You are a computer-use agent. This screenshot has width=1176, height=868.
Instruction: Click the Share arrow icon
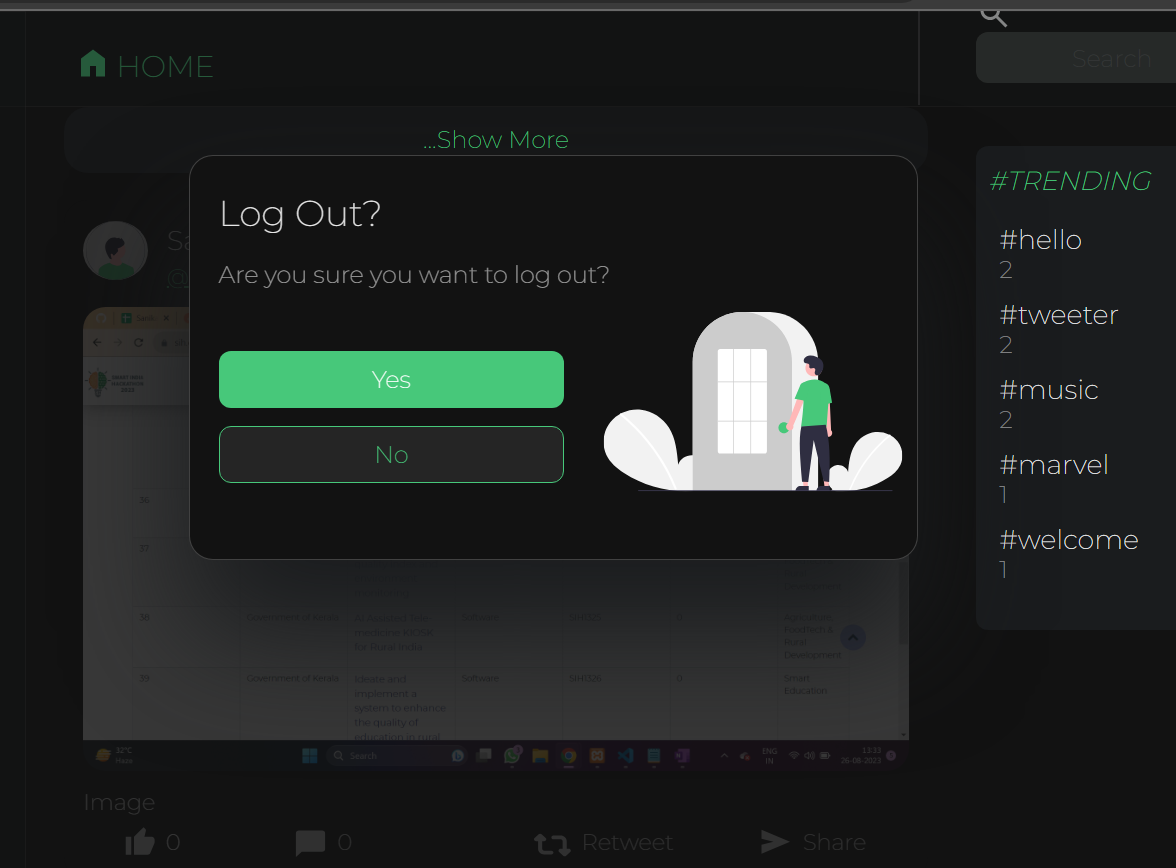[773, 841]
